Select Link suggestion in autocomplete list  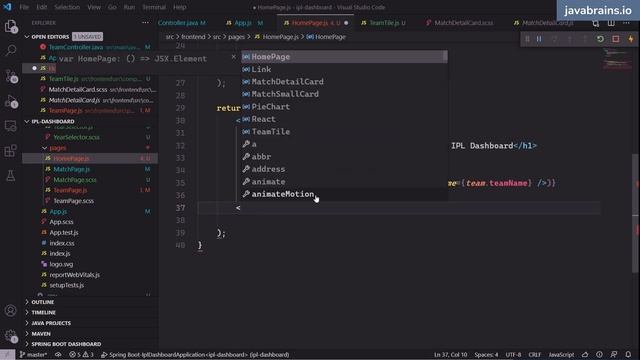(344, 69)
